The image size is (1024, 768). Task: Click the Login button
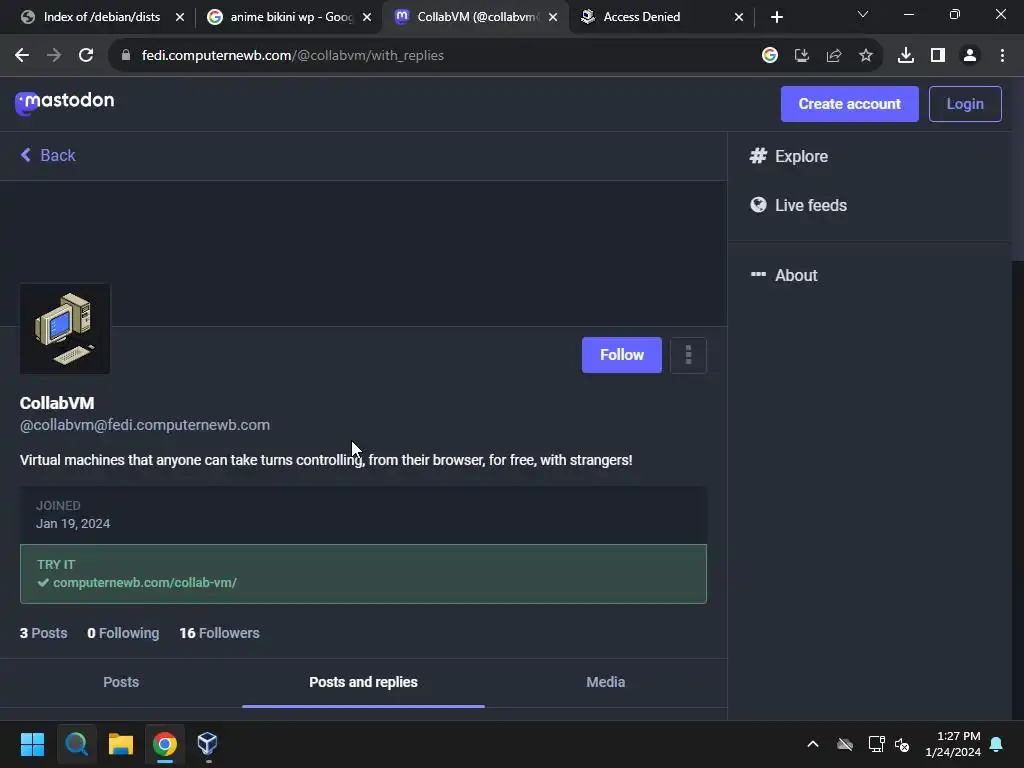pyautogui.click(x=965, y=104)
